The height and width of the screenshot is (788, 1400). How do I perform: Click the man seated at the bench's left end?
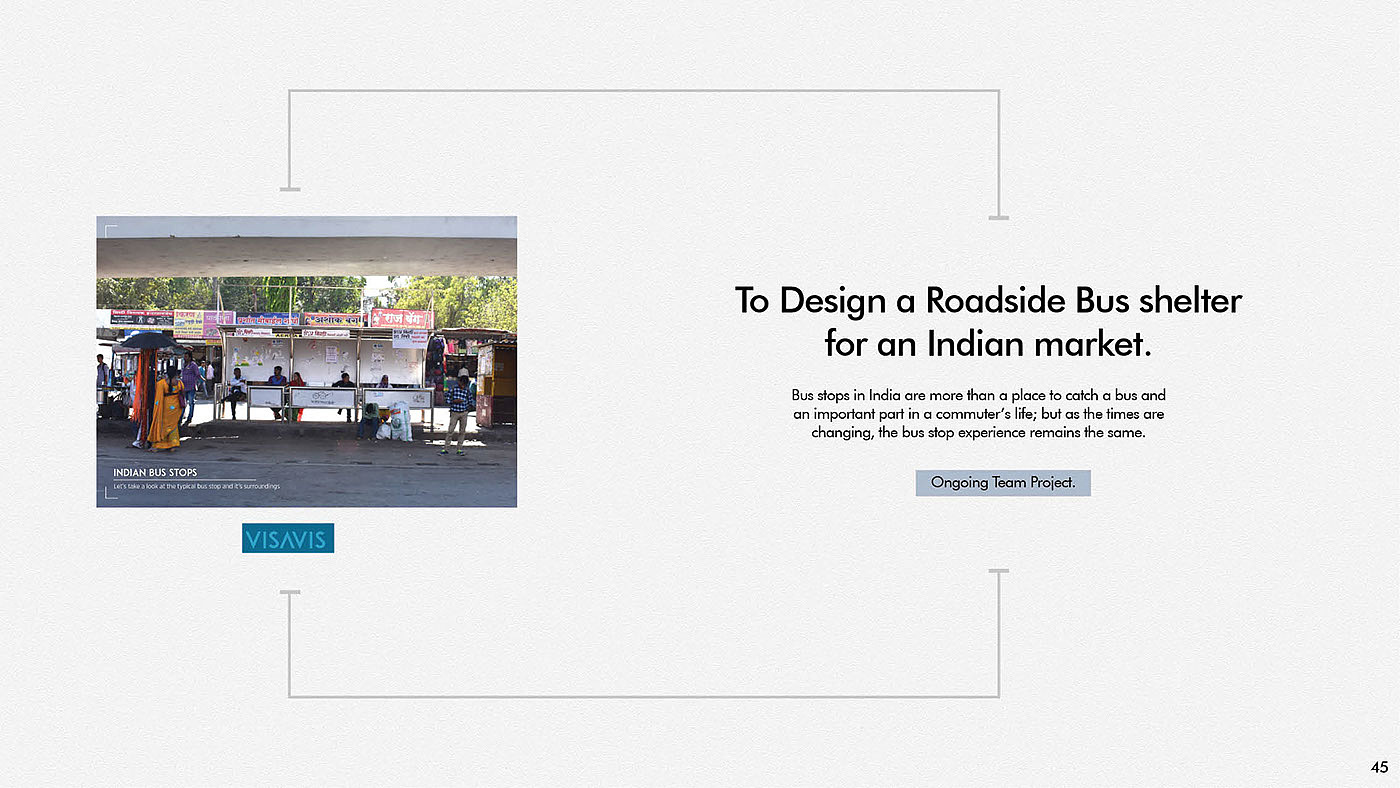(x=236, y=391)
